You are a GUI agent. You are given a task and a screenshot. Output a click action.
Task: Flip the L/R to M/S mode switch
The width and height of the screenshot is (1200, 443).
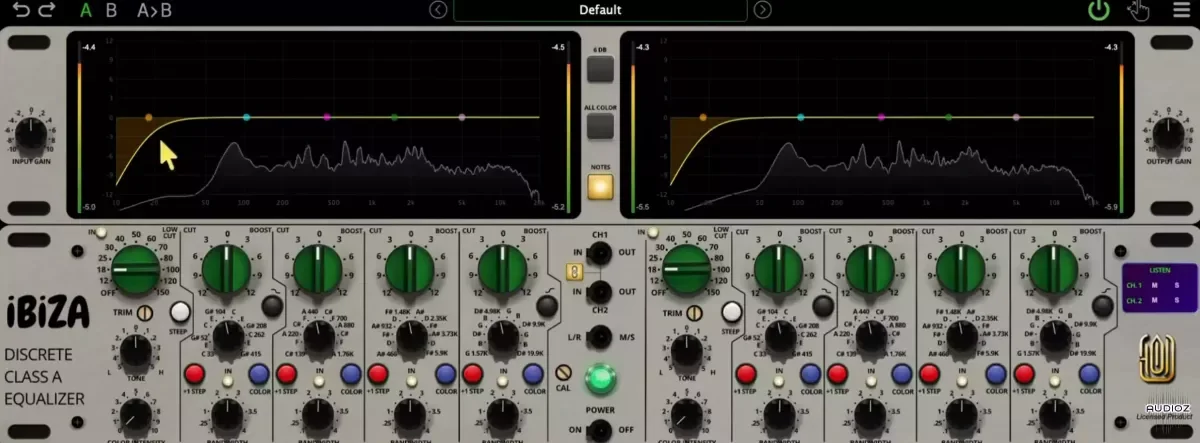point(601,338)
